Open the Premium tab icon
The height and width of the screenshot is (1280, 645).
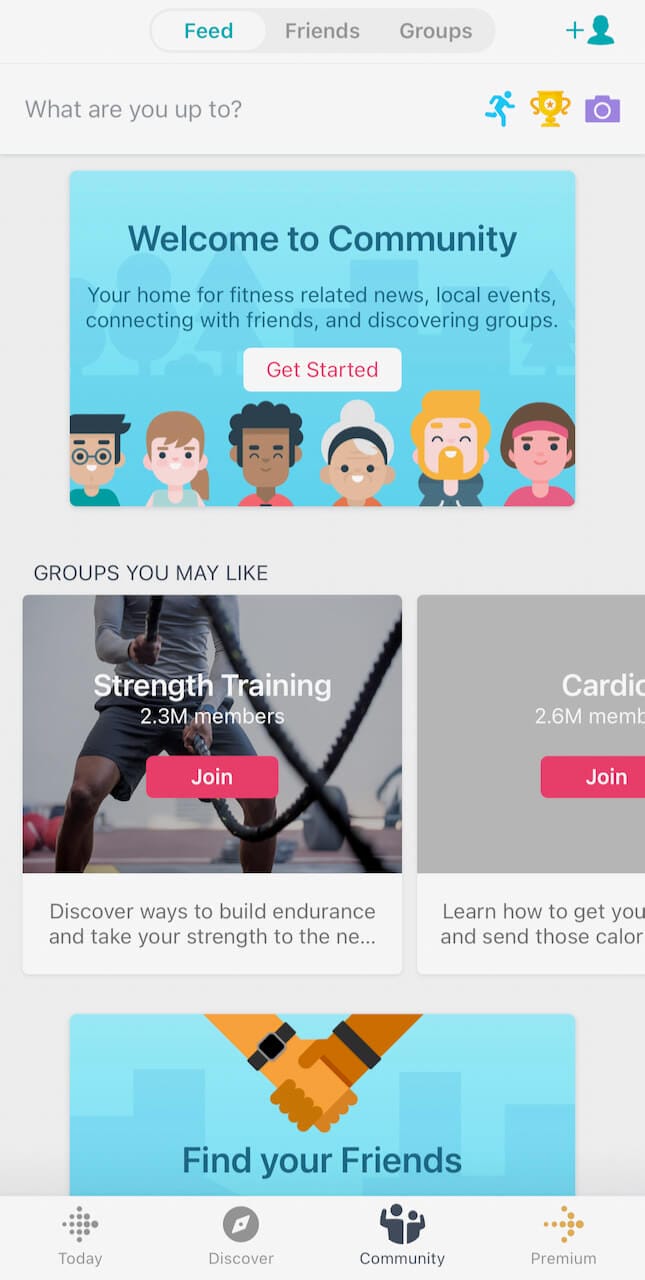pos(563,1224)
